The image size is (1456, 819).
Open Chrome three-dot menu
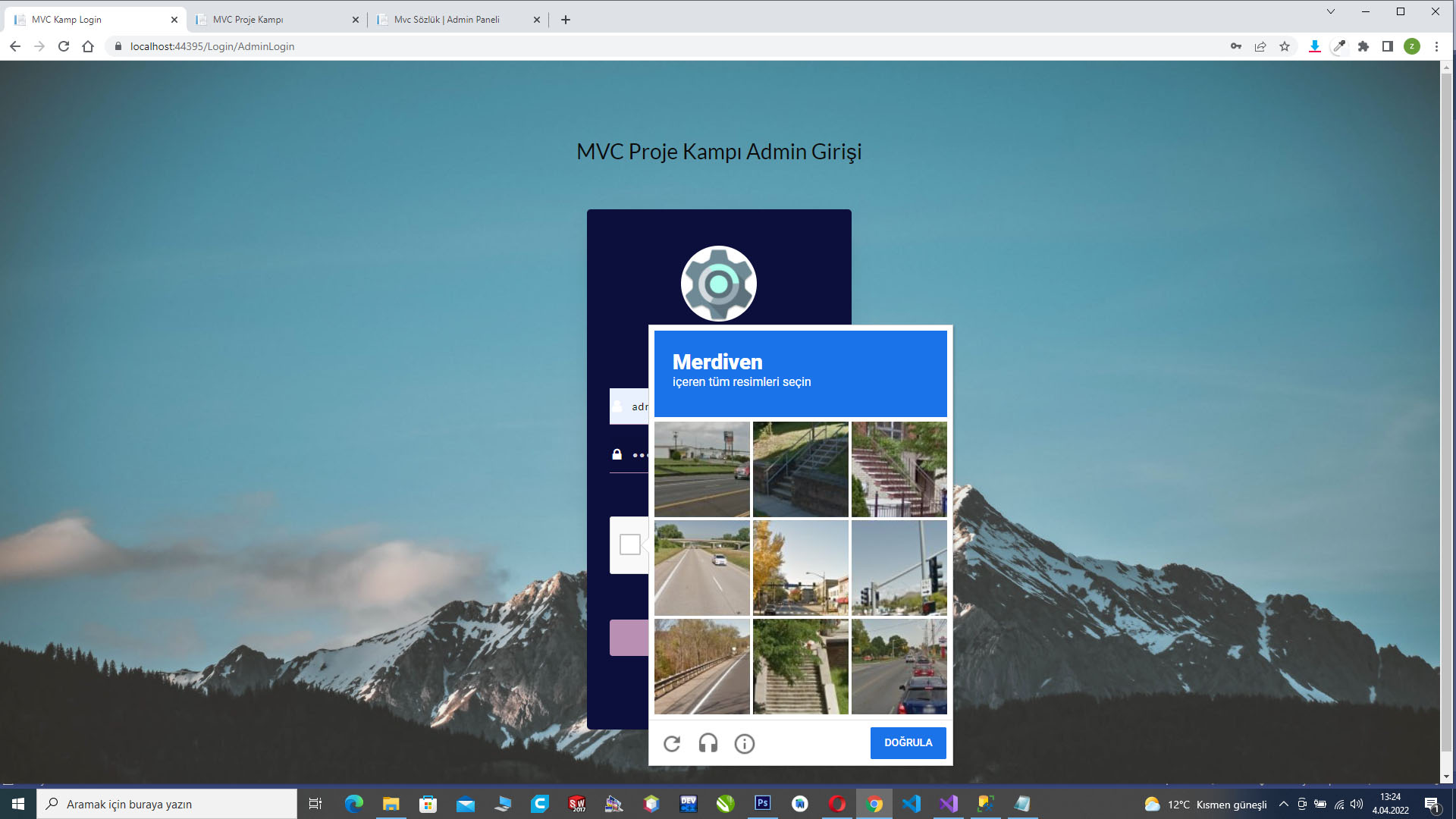pyautogui.click(x=1436, y=46)
